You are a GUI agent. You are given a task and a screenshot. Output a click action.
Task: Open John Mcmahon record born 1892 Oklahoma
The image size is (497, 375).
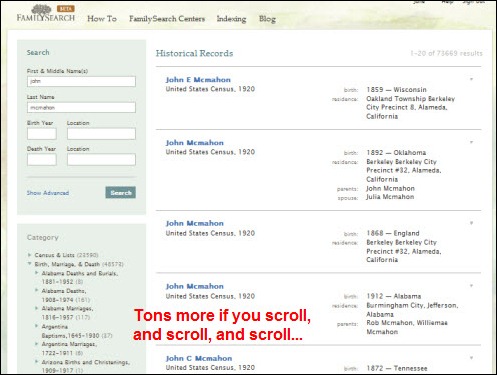[195, 143]
